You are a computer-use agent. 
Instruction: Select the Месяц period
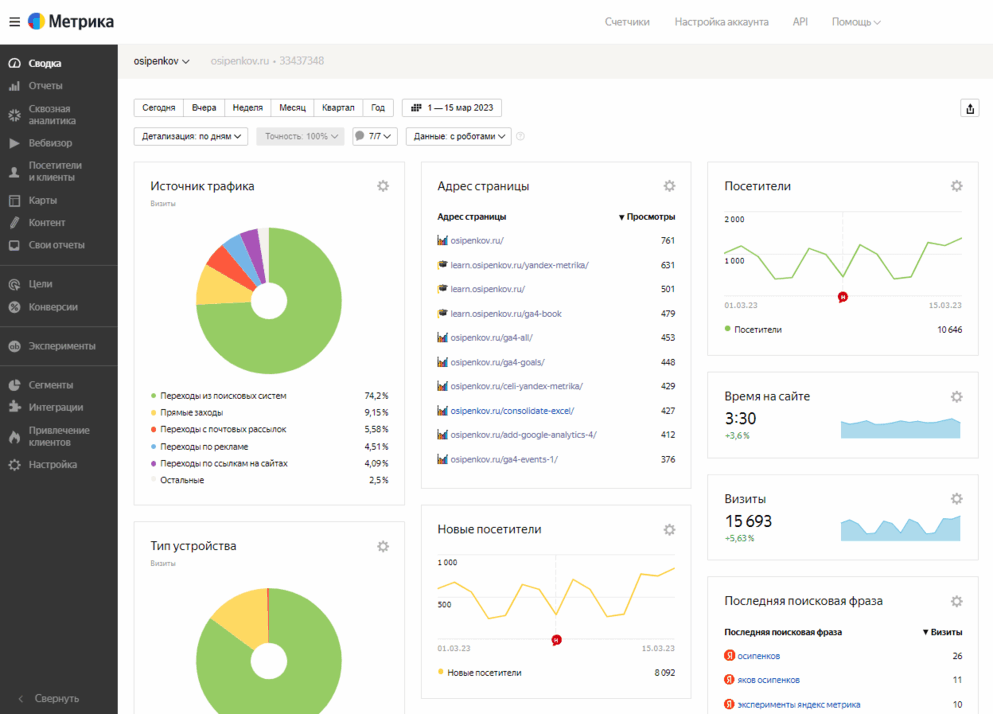(x=293, y=108)
